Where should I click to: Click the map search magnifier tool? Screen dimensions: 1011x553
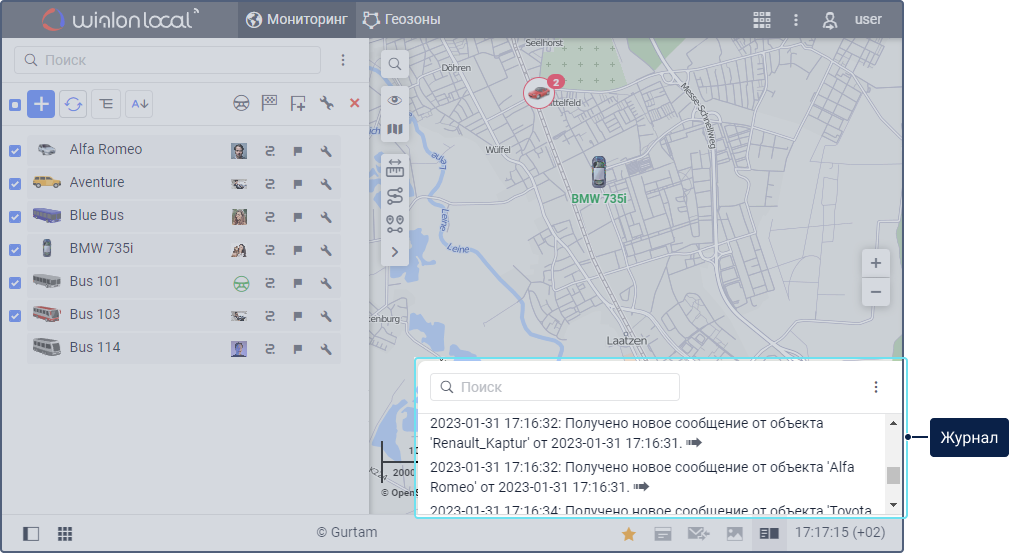point(395,64)
